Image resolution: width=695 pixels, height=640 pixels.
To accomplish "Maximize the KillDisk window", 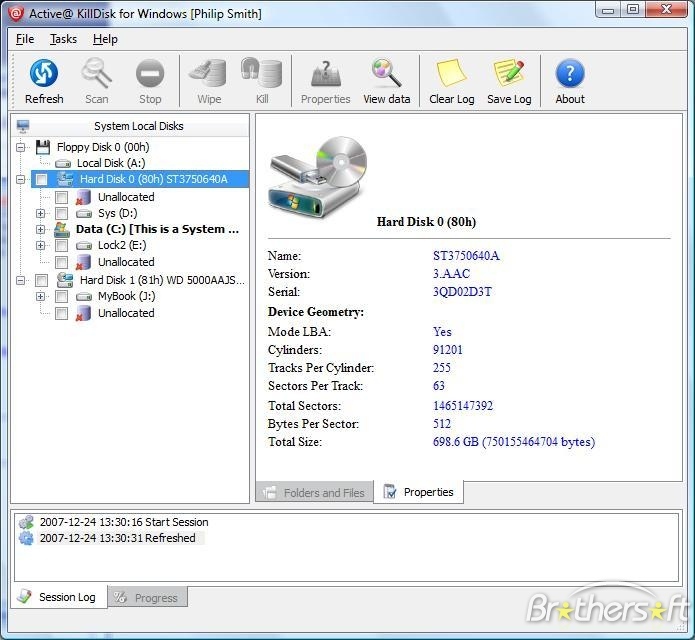I will (x=633, y=9).
